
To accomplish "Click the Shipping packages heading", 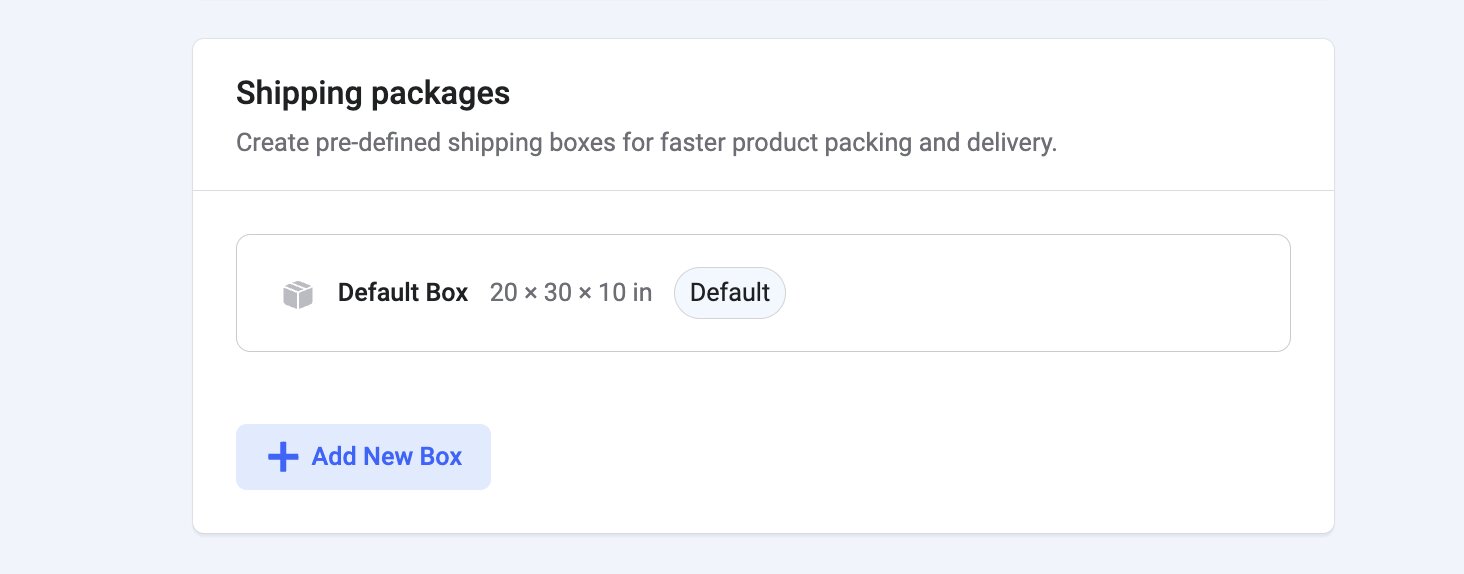I will (x=373, y=94).
